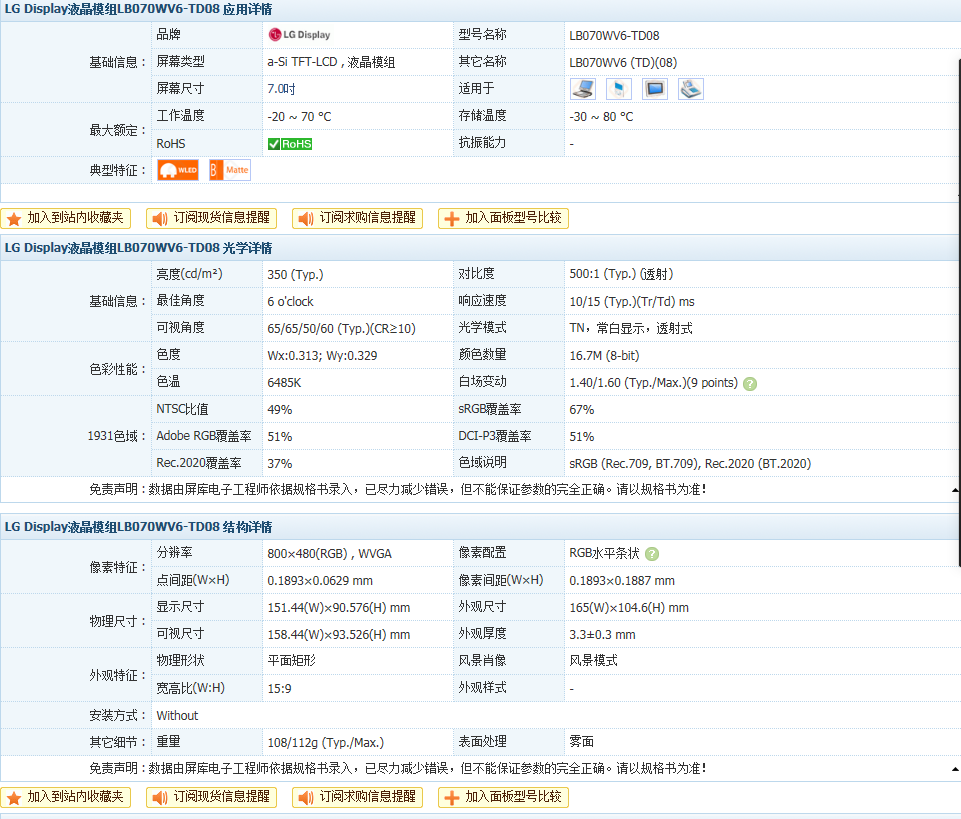Click outline thickness 3.3±0.3 mm

pyautogui.click(x=602, y=634)
